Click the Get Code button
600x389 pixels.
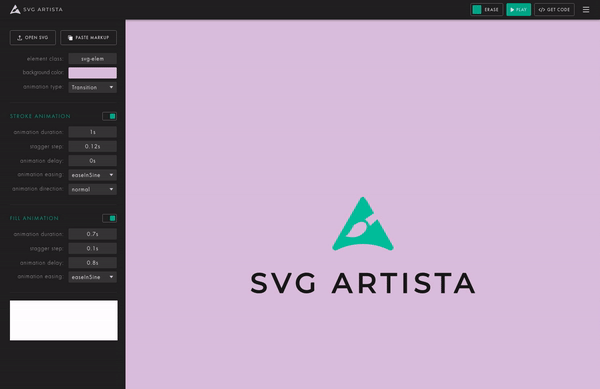pyautogui.click(x=554, y=10)
